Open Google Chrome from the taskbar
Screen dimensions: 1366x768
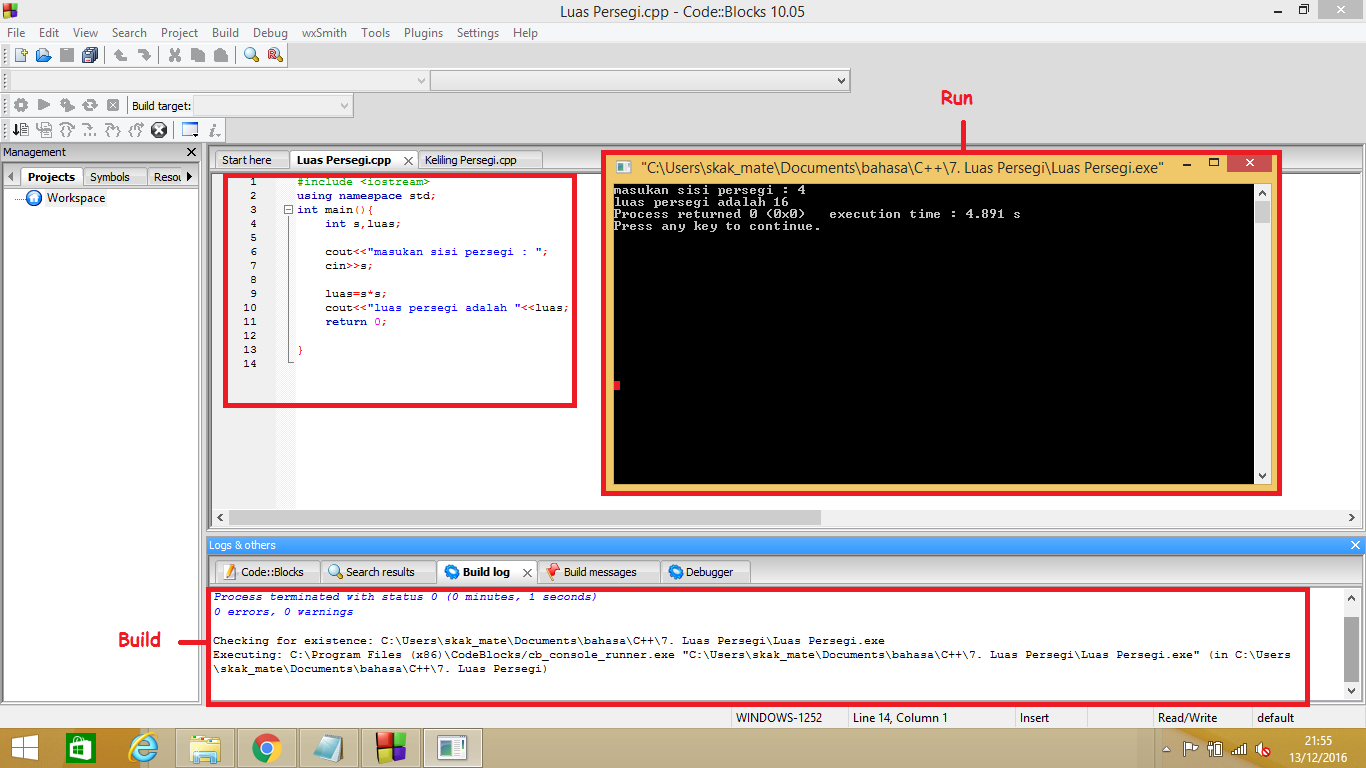[266, 747]
